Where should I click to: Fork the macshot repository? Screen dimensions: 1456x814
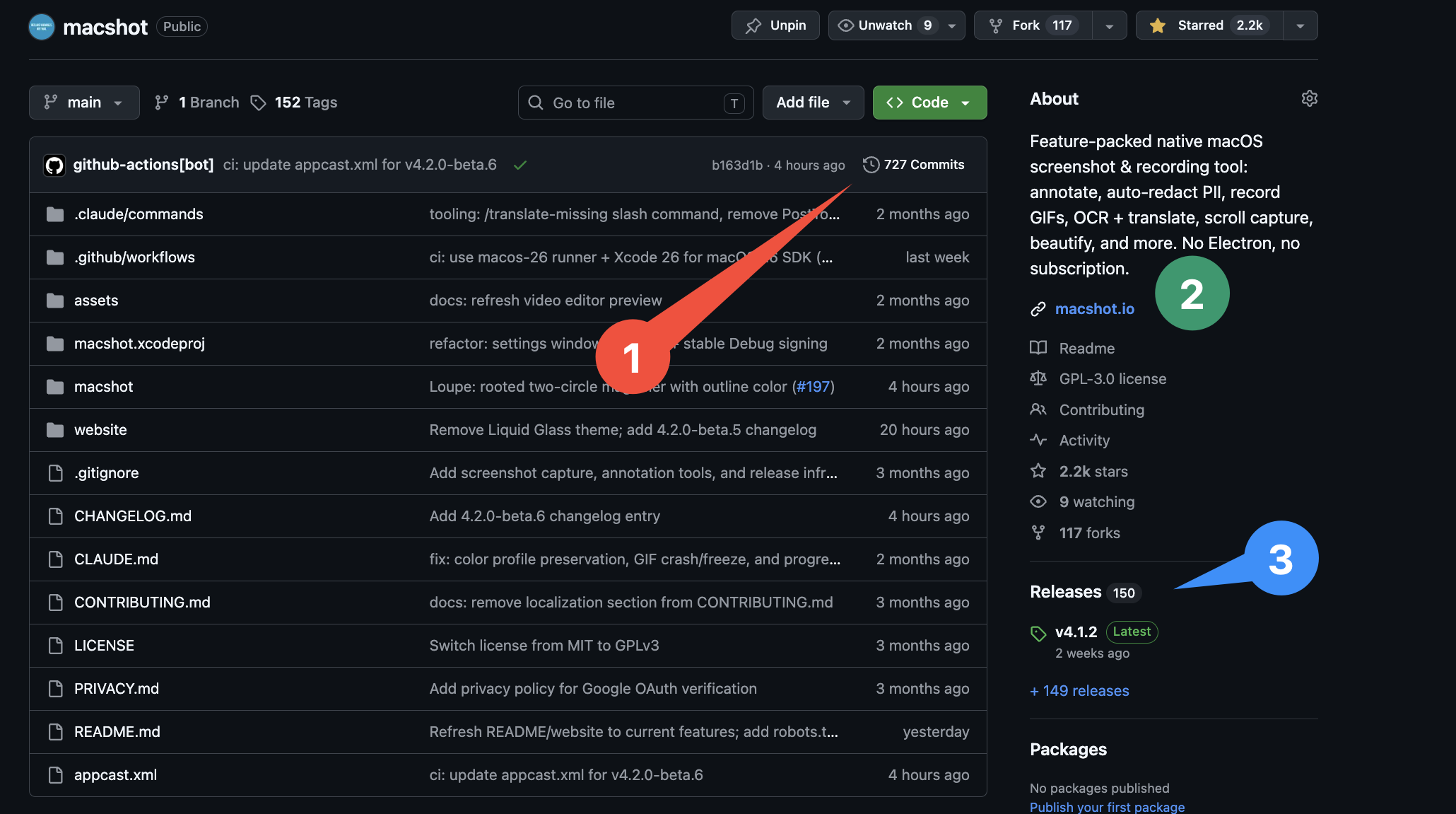coord(1033,25)
